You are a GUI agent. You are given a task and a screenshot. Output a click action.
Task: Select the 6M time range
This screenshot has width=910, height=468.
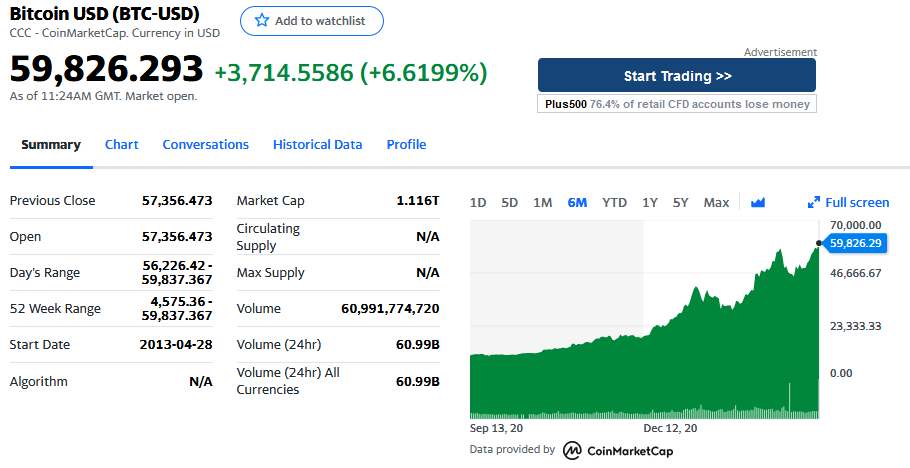577,202
